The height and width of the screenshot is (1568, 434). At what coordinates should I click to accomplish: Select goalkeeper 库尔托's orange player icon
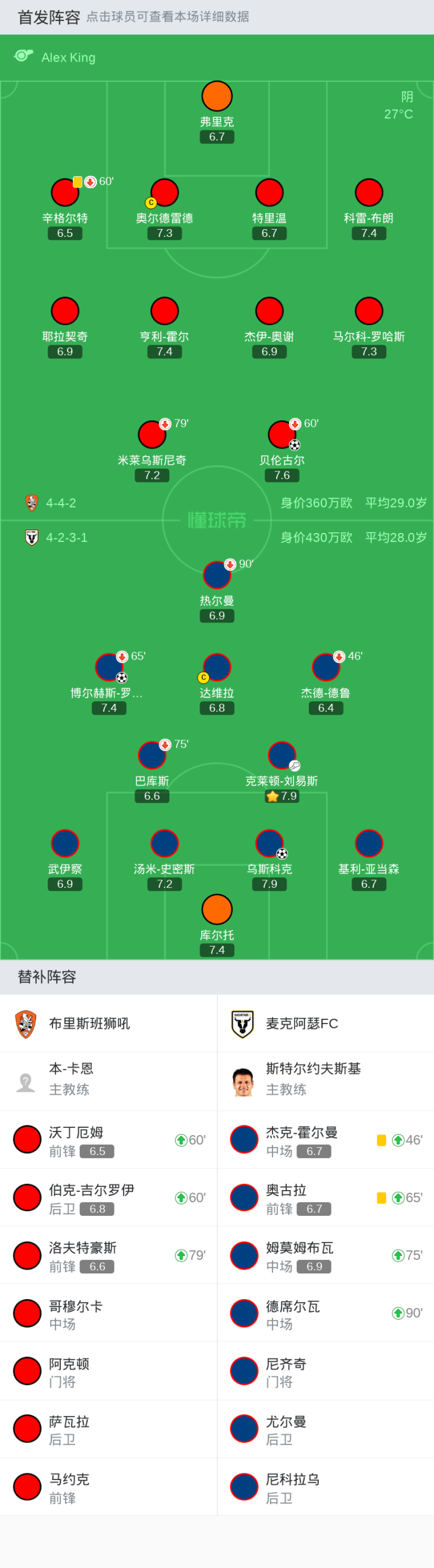coord(216,909)
